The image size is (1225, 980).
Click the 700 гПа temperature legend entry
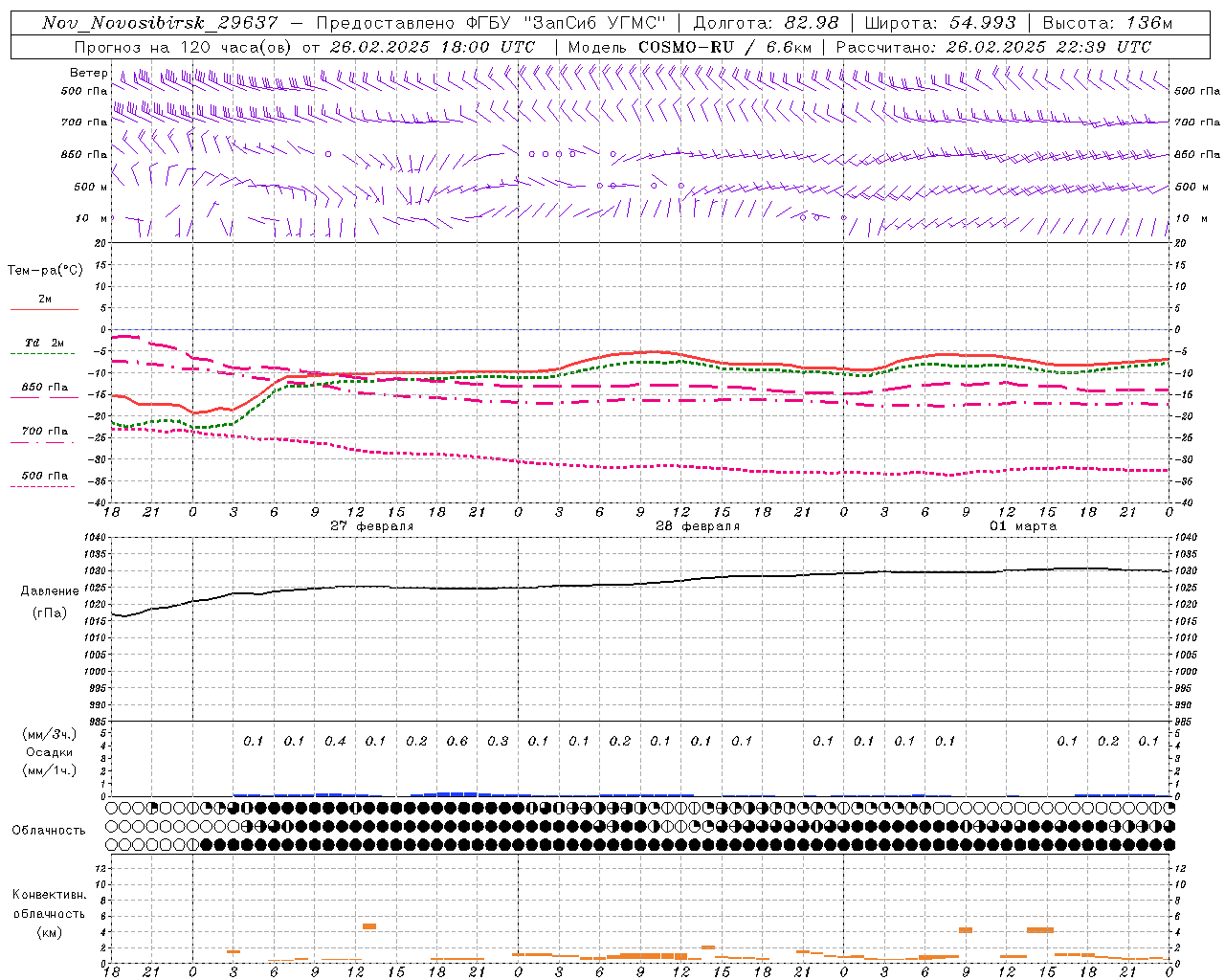(x=45, y=432)
